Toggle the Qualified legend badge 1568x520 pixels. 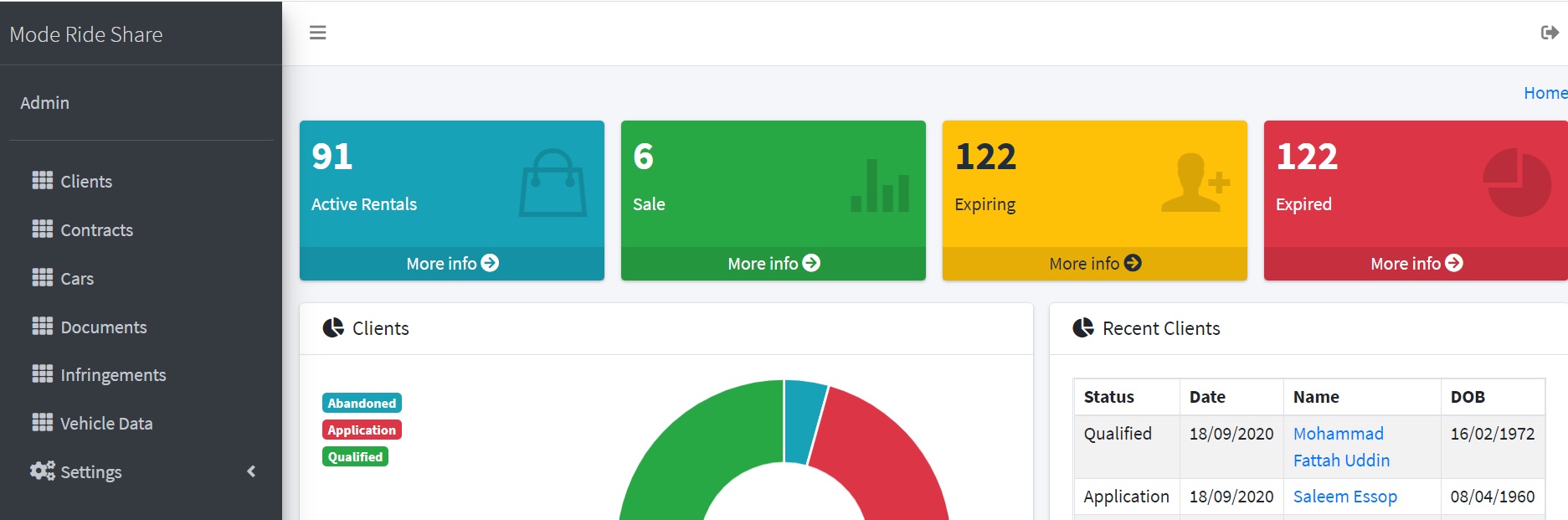pos(355,457)
